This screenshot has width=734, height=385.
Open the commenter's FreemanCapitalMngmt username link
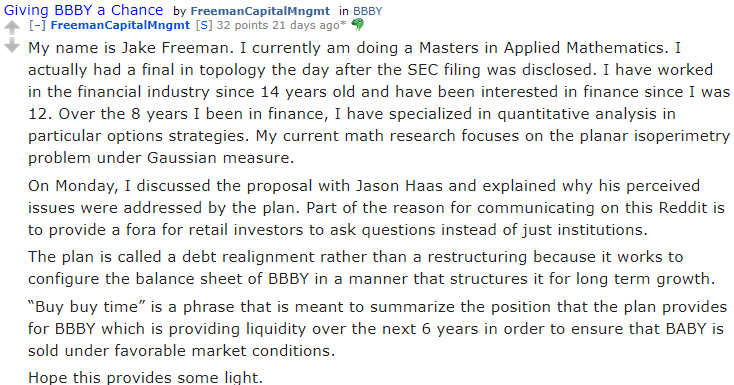point(120,25)
